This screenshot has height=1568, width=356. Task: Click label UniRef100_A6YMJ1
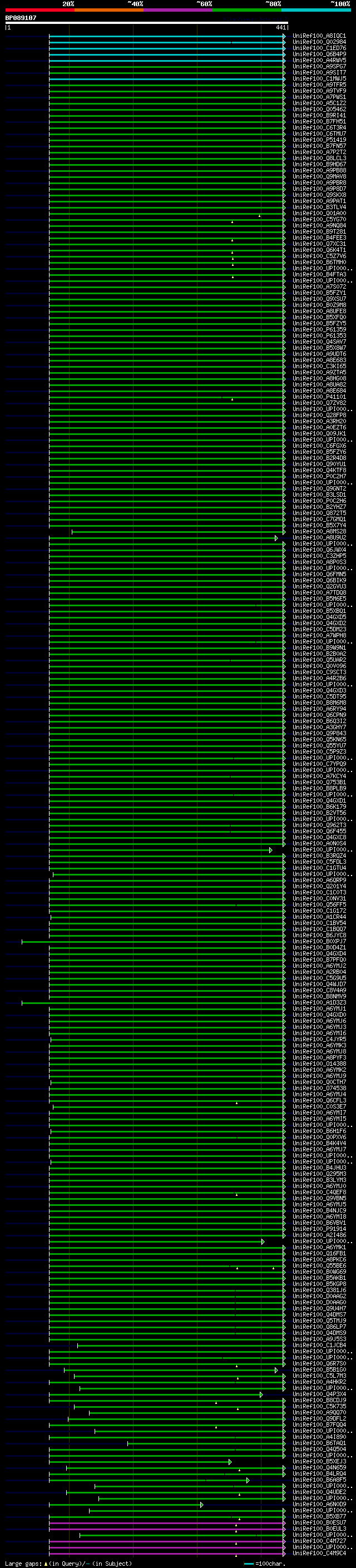[x=319, y=1008]
